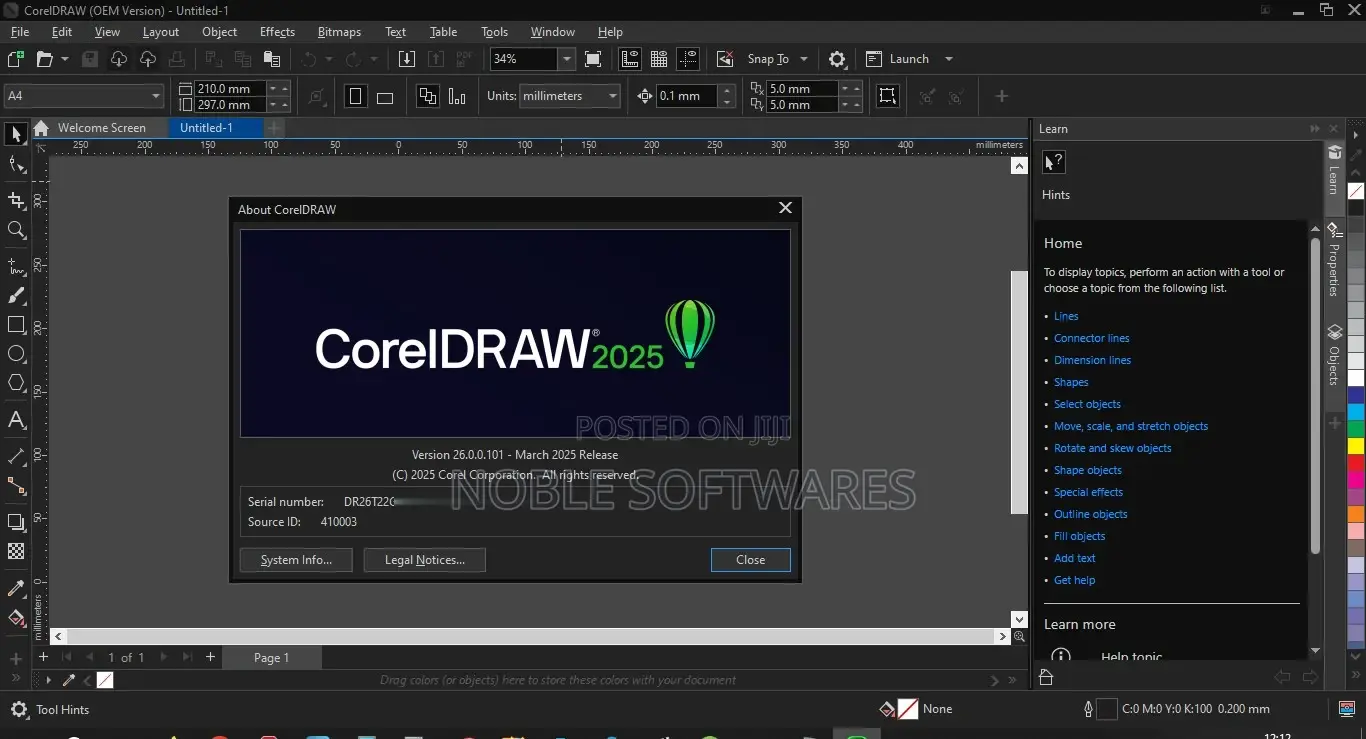
Task: Select the Rectangle tool
Action: (x=16, y=325)
